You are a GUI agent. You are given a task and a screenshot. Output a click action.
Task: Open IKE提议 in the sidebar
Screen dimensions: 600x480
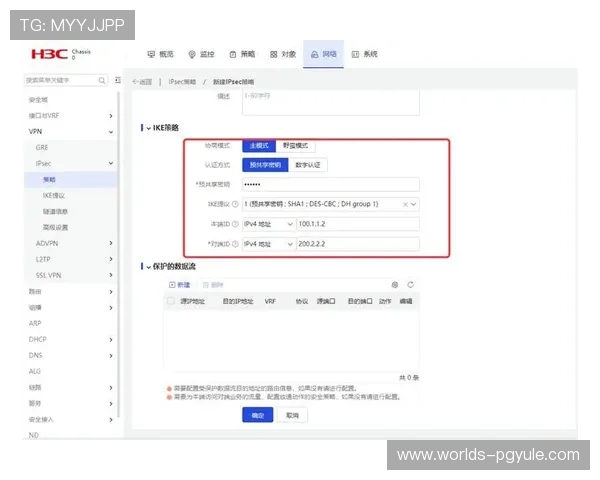pos(54,196)
